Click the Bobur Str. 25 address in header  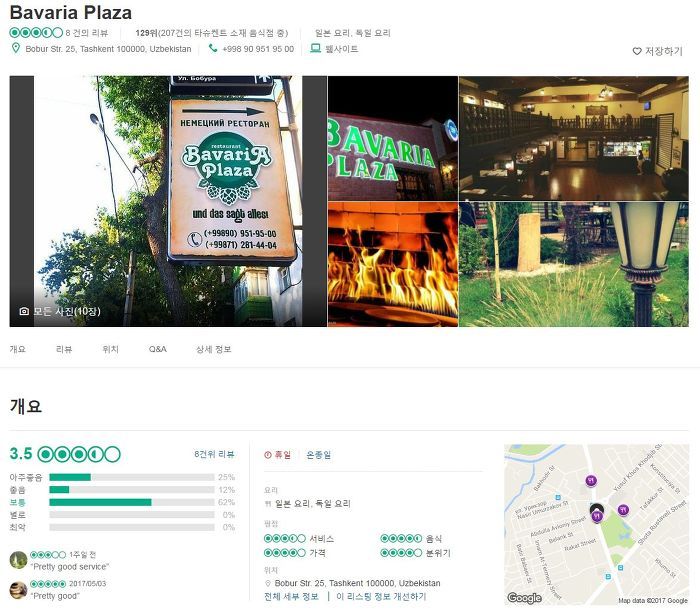click(108, 49)
